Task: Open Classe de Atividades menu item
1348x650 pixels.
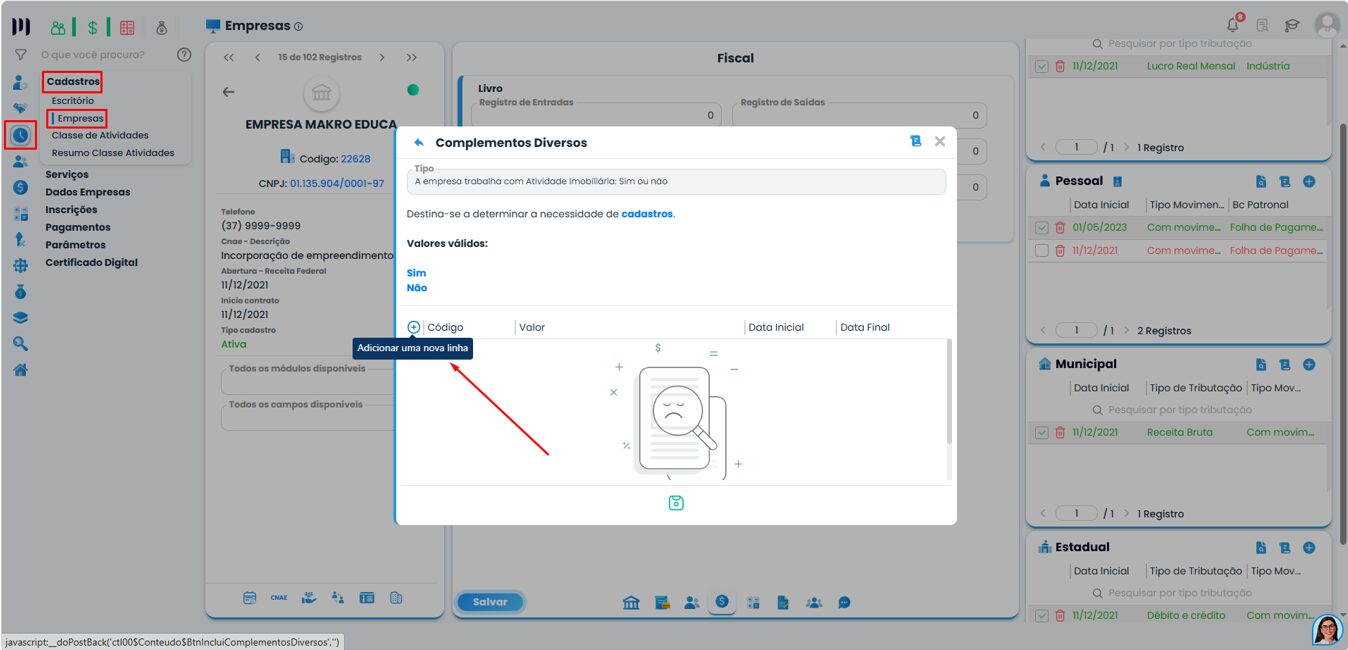Action: 100,135
